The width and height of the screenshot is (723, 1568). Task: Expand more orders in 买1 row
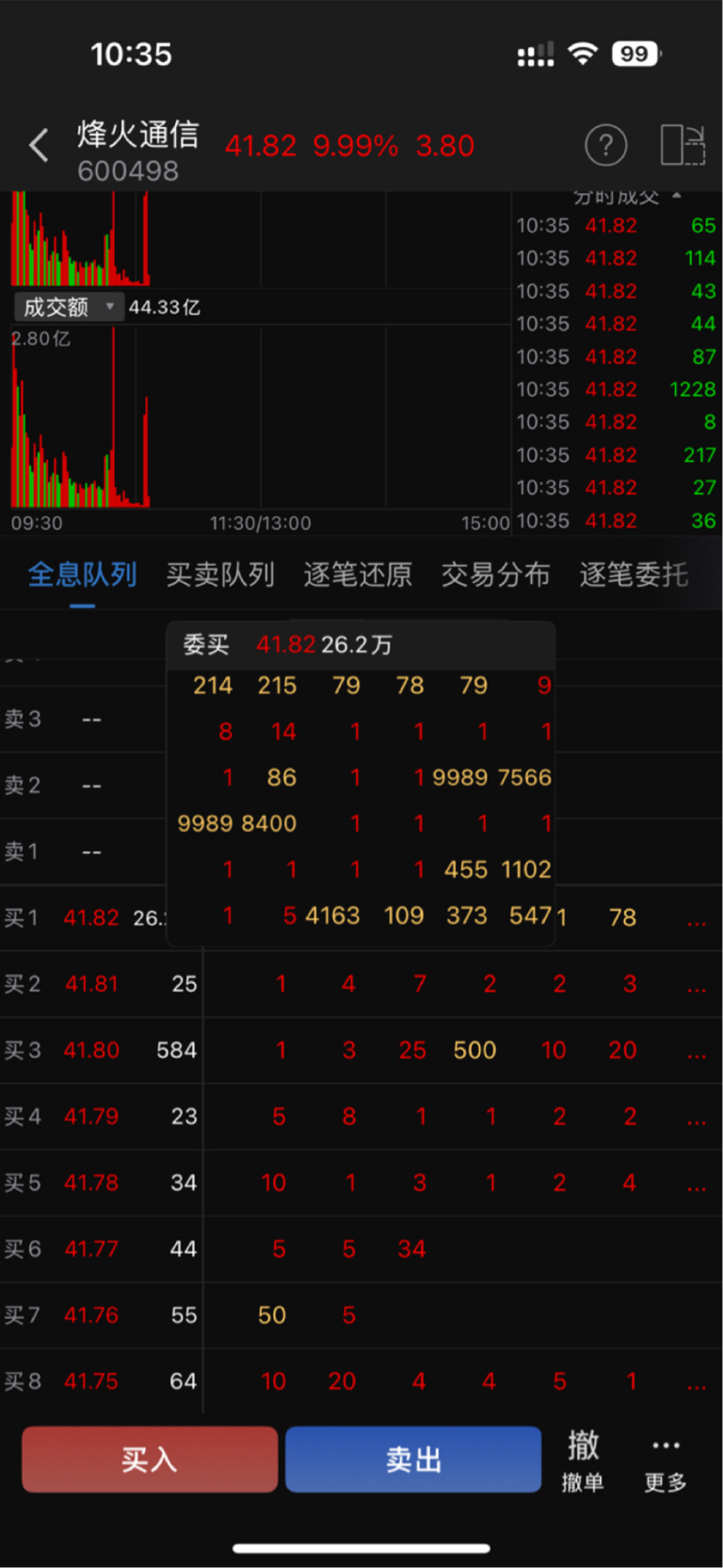[x=697, y=922]
